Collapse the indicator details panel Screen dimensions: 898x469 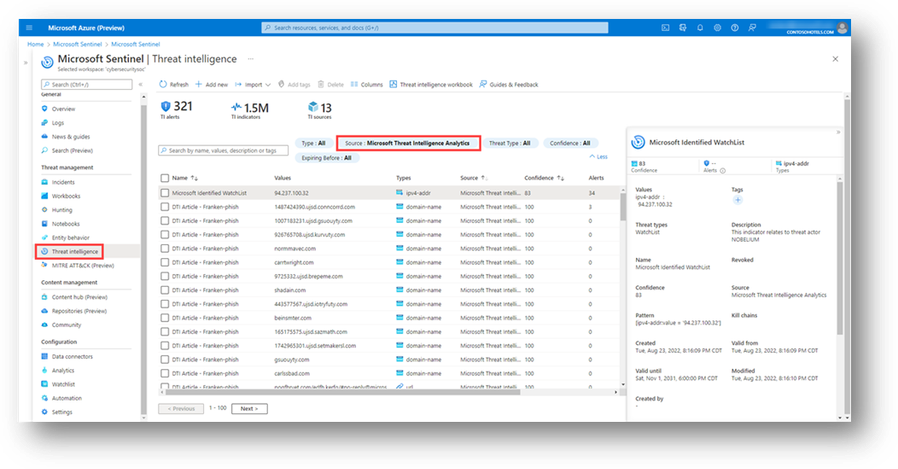pyautogui.click(x=838, y=132)
